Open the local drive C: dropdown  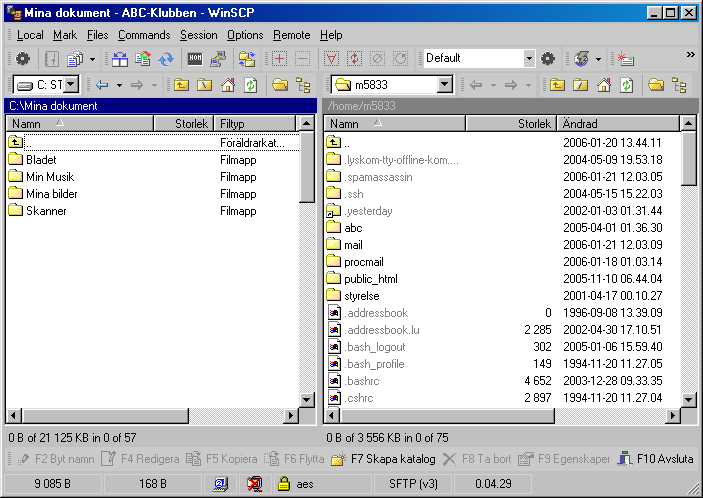pyautogui.click(x=71, y=85)
